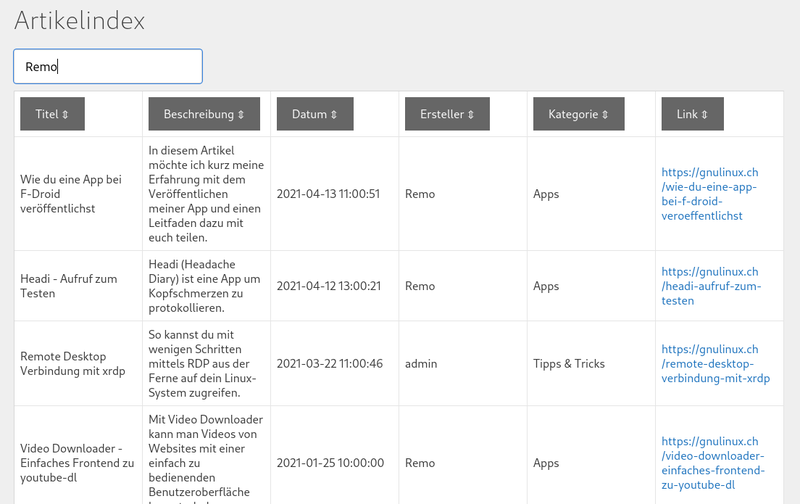Viewport: 800px width, 504px height.
Task: Open the headi-aufruf-zum-testen link
Action: point(711,286)
